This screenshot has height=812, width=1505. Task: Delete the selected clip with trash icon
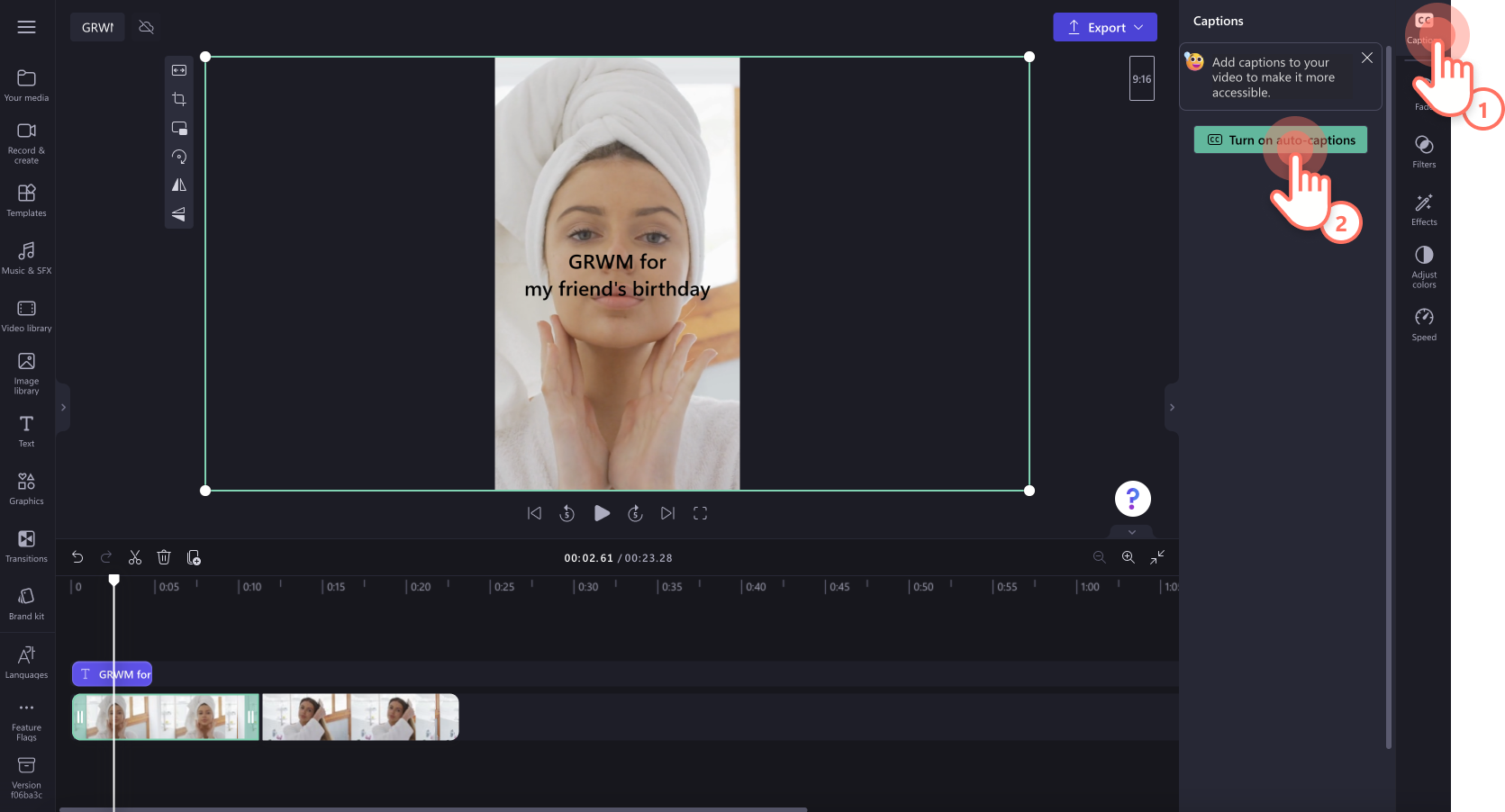point(164,557)
